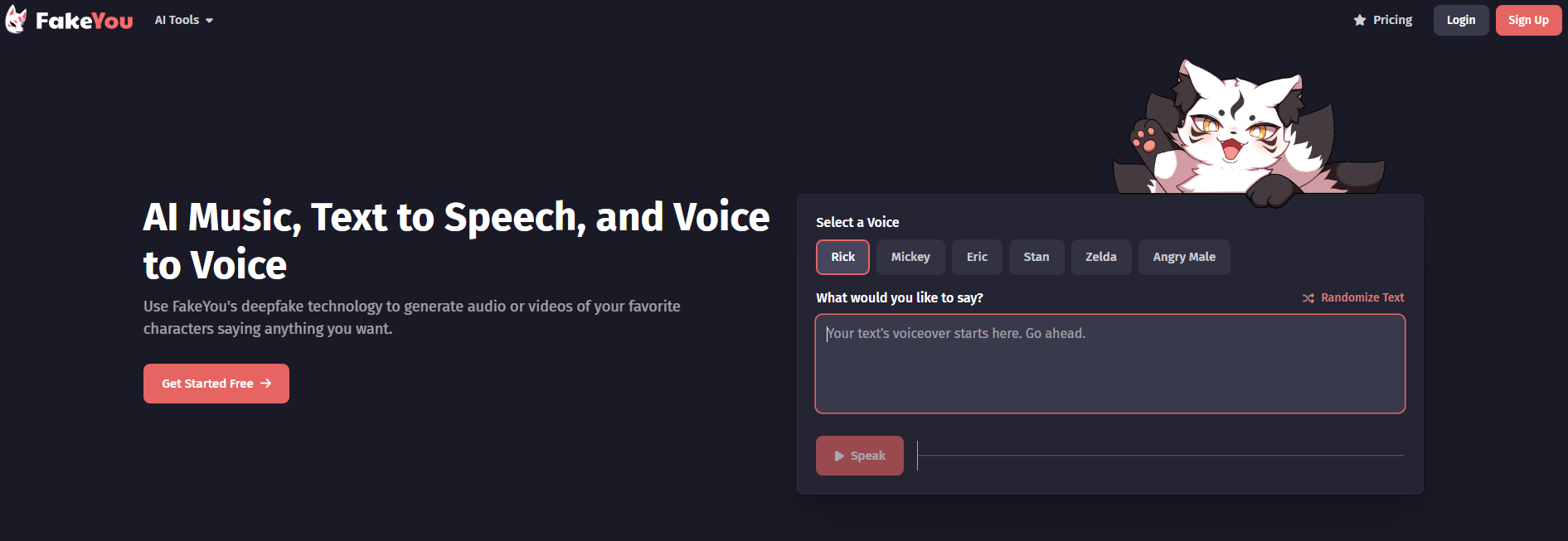Screen dimensions: 1568x541
Task: Focus the voiceover text input box
Action: tap(1109, 365)
